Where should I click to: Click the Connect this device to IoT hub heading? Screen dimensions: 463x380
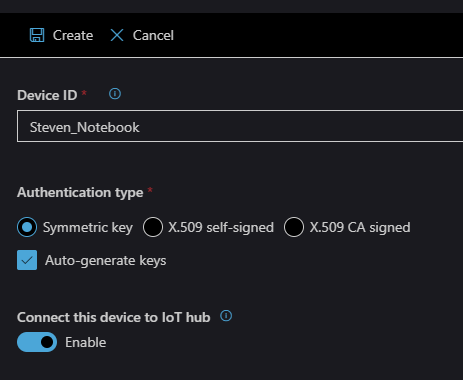point(114,317)
